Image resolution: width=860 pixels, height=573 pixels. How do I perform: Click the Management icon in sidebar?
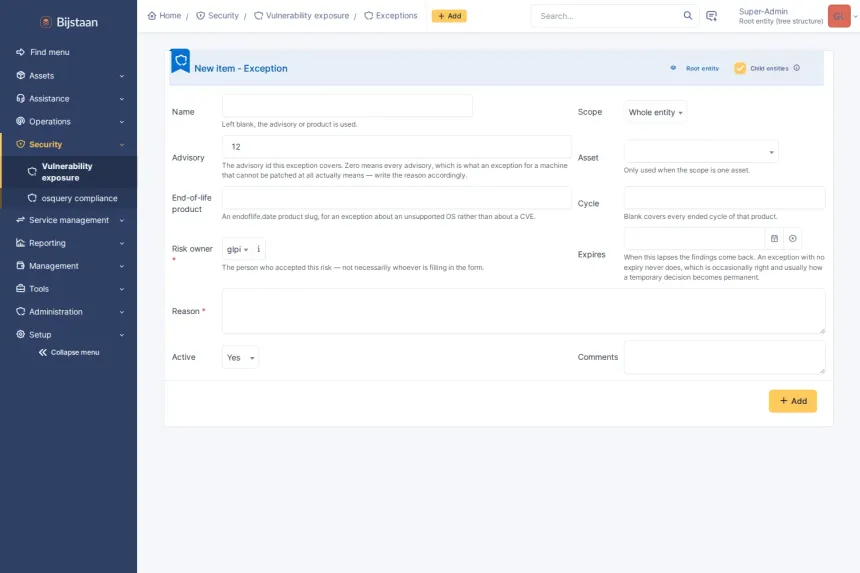pos(20,265)
